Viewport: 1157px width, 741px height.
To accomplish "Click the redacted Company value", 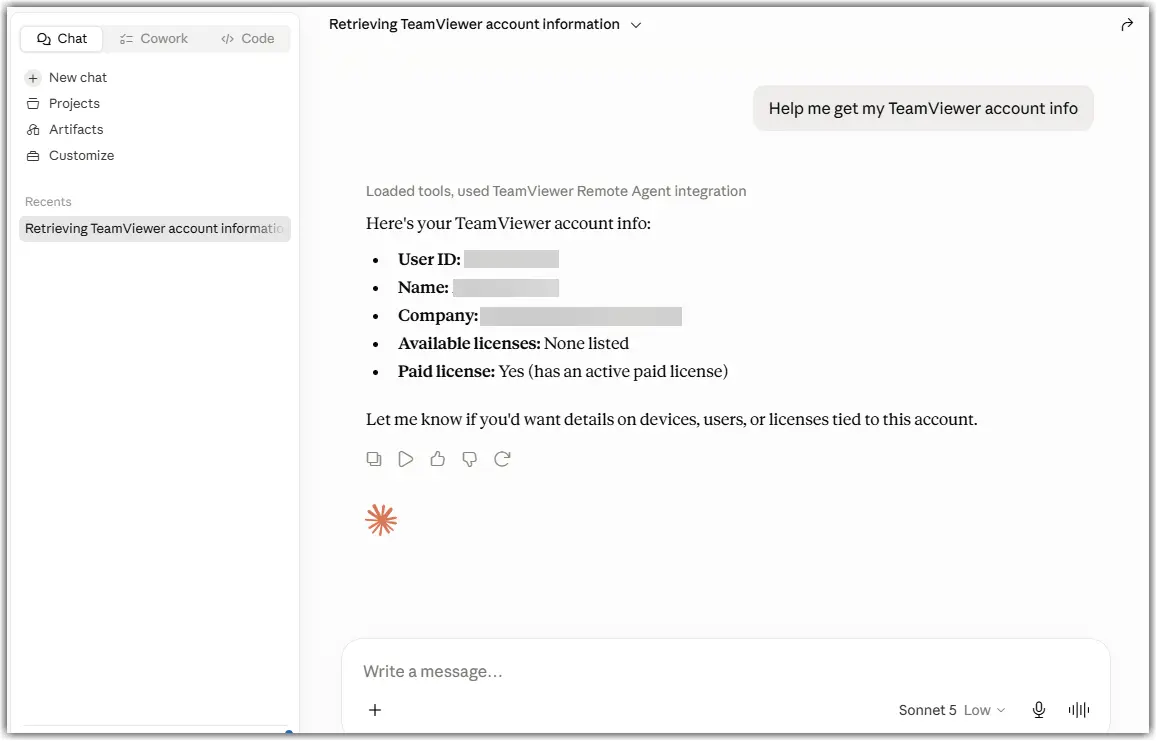I will (581, 316).
